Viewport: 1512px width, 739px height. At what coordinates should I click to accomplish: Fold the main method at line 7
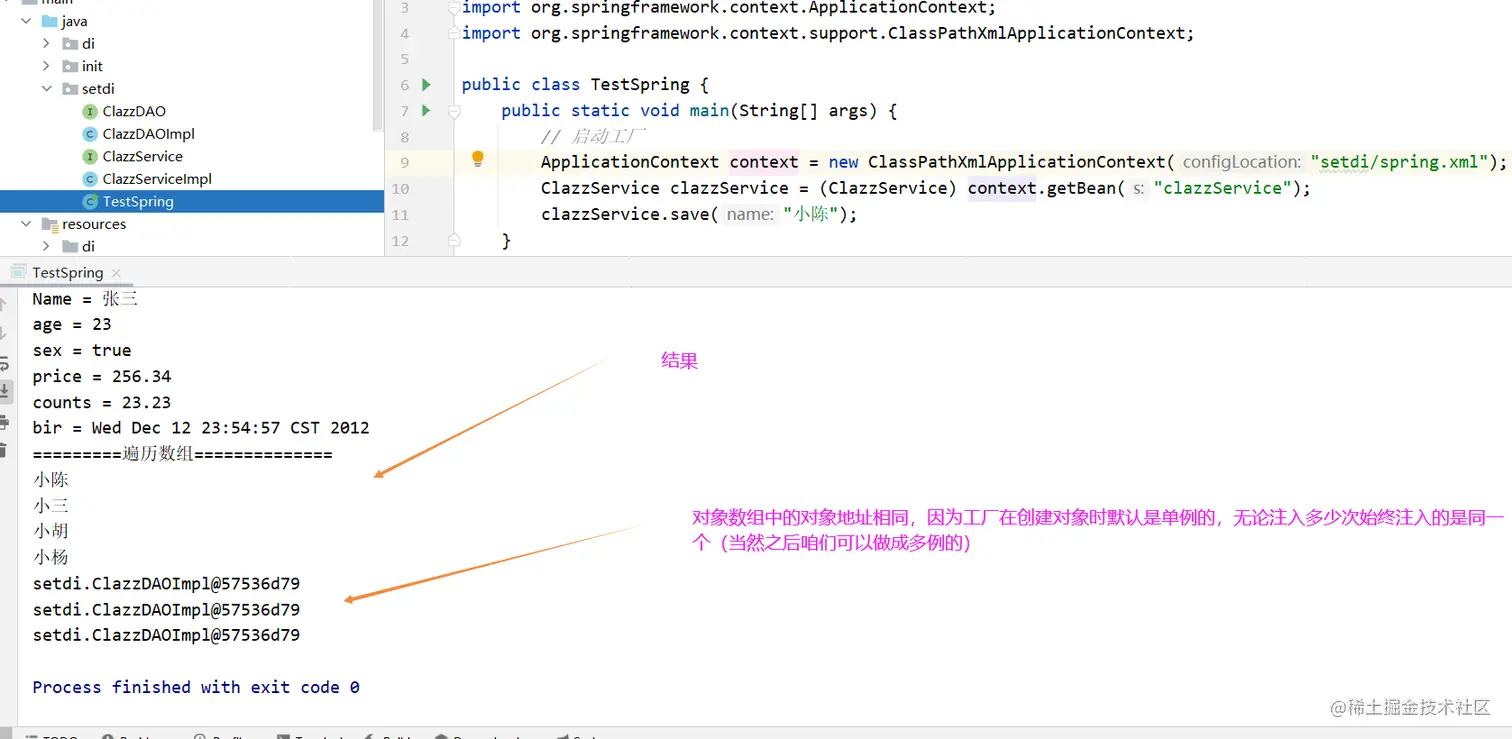(454, 111)
